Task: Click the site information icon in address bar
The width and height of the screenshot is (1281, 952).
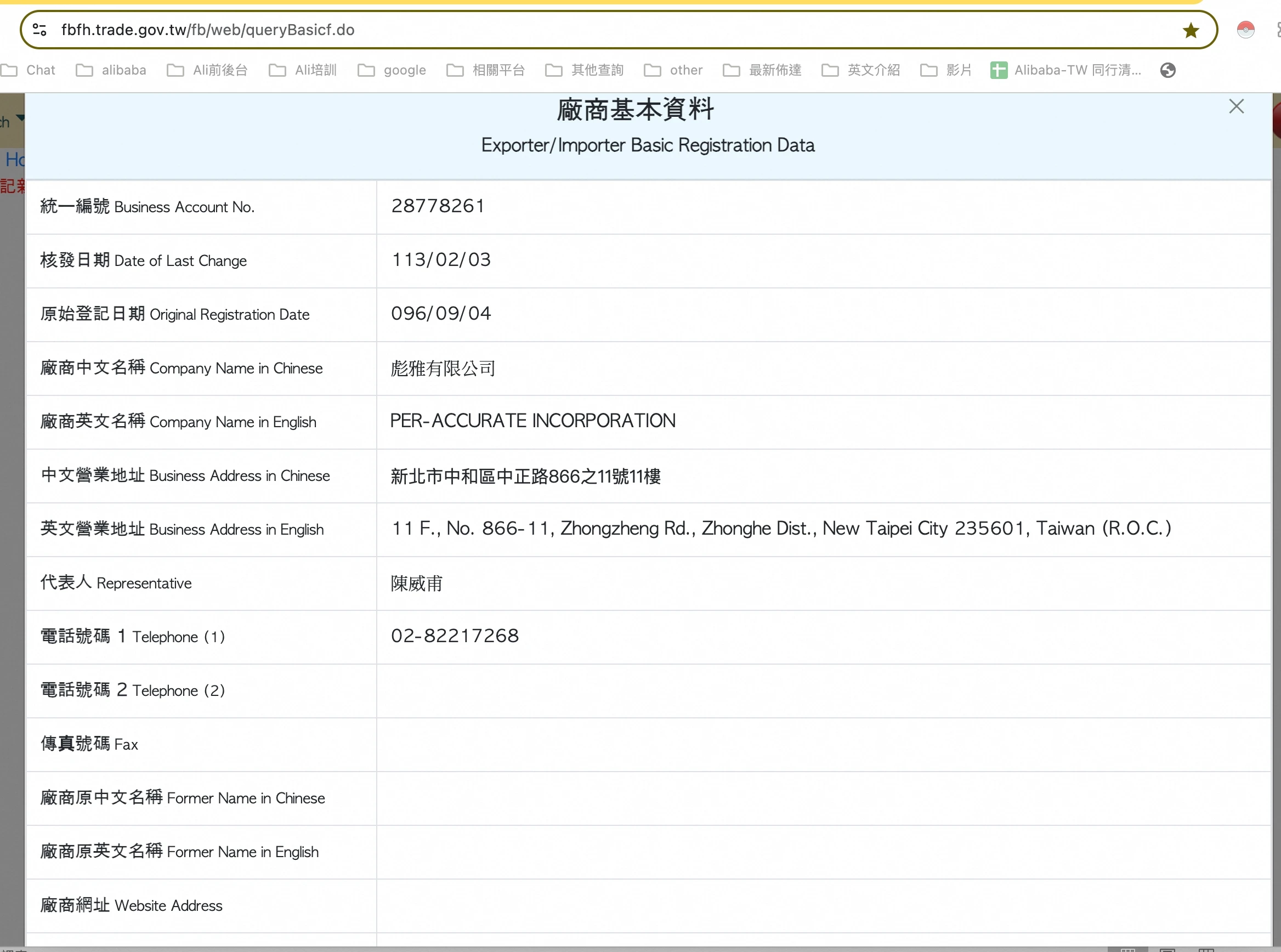Action: [x=40, y=30]
